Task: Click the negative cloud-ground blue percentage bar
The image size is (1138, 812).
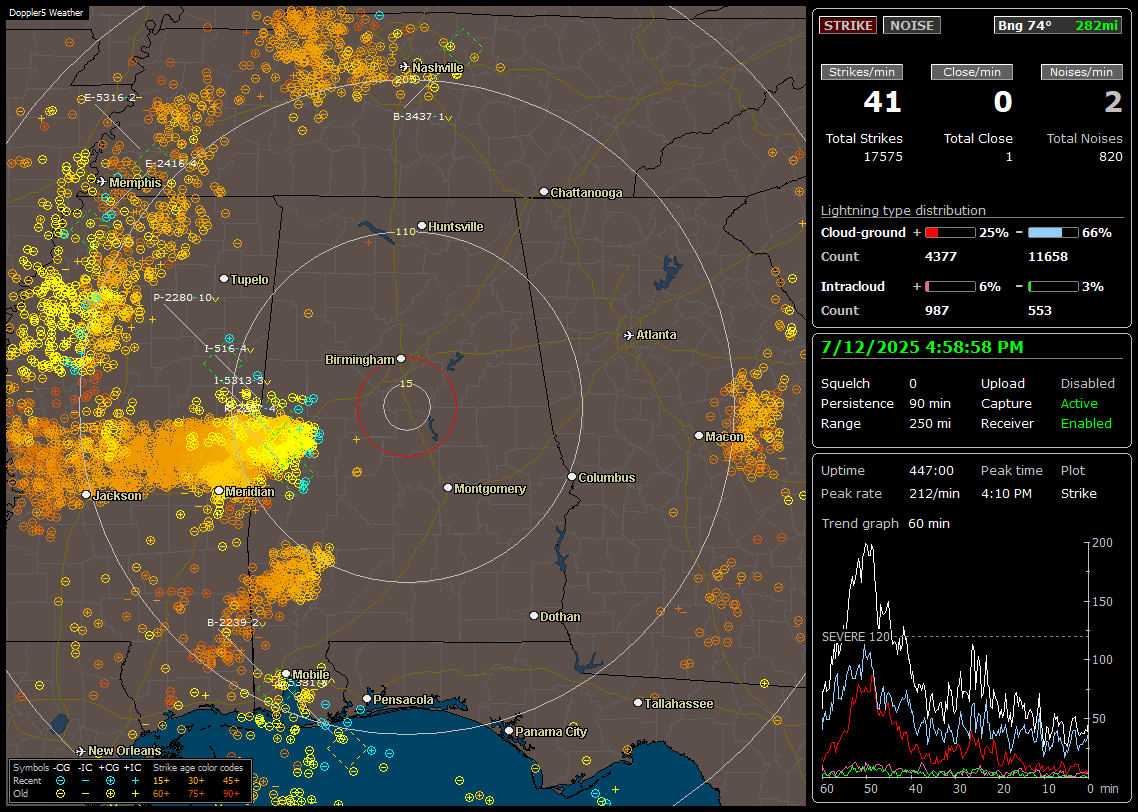Action: (1053, 233)
